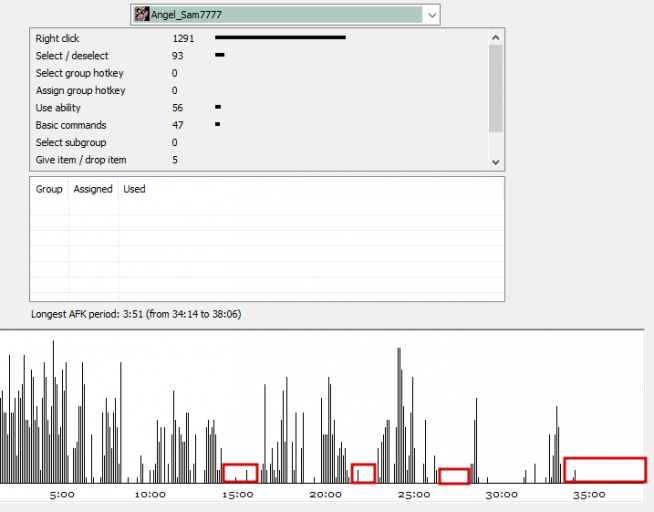
Task: Click the "Longest AFK period" text
Action: click(136, 314)
